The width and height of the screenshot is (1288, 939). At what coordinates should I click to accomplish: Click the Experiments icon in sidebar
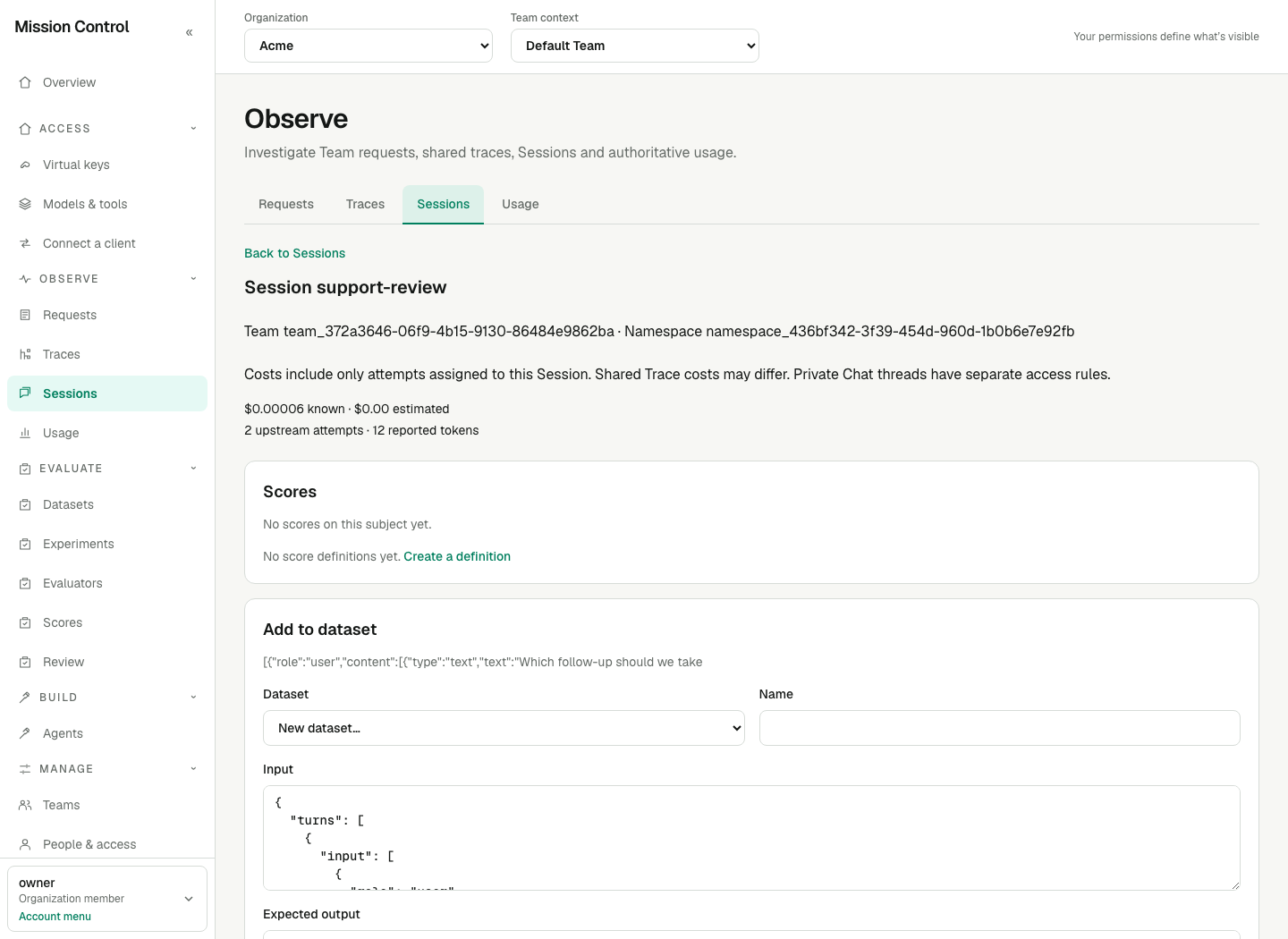pos(25,544)
